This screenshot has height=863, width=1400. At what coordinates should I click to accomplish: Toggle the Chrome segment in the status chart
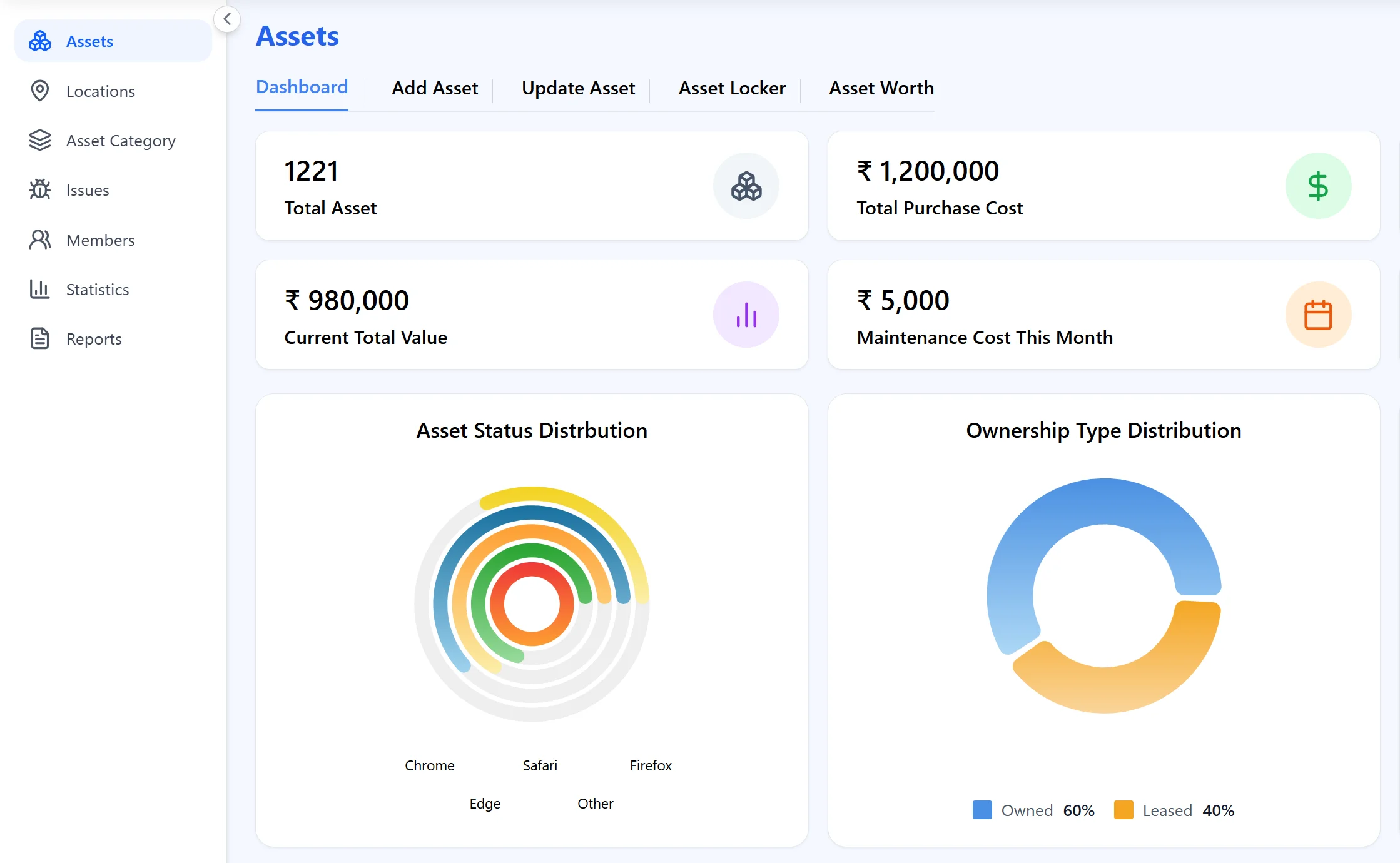(x=429, y=765)
